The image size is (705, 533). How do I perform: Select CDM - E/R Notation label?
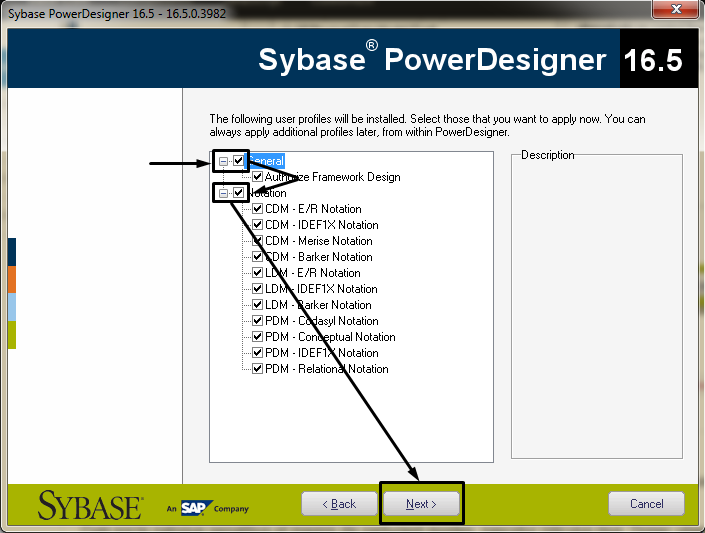coord(313,209)
